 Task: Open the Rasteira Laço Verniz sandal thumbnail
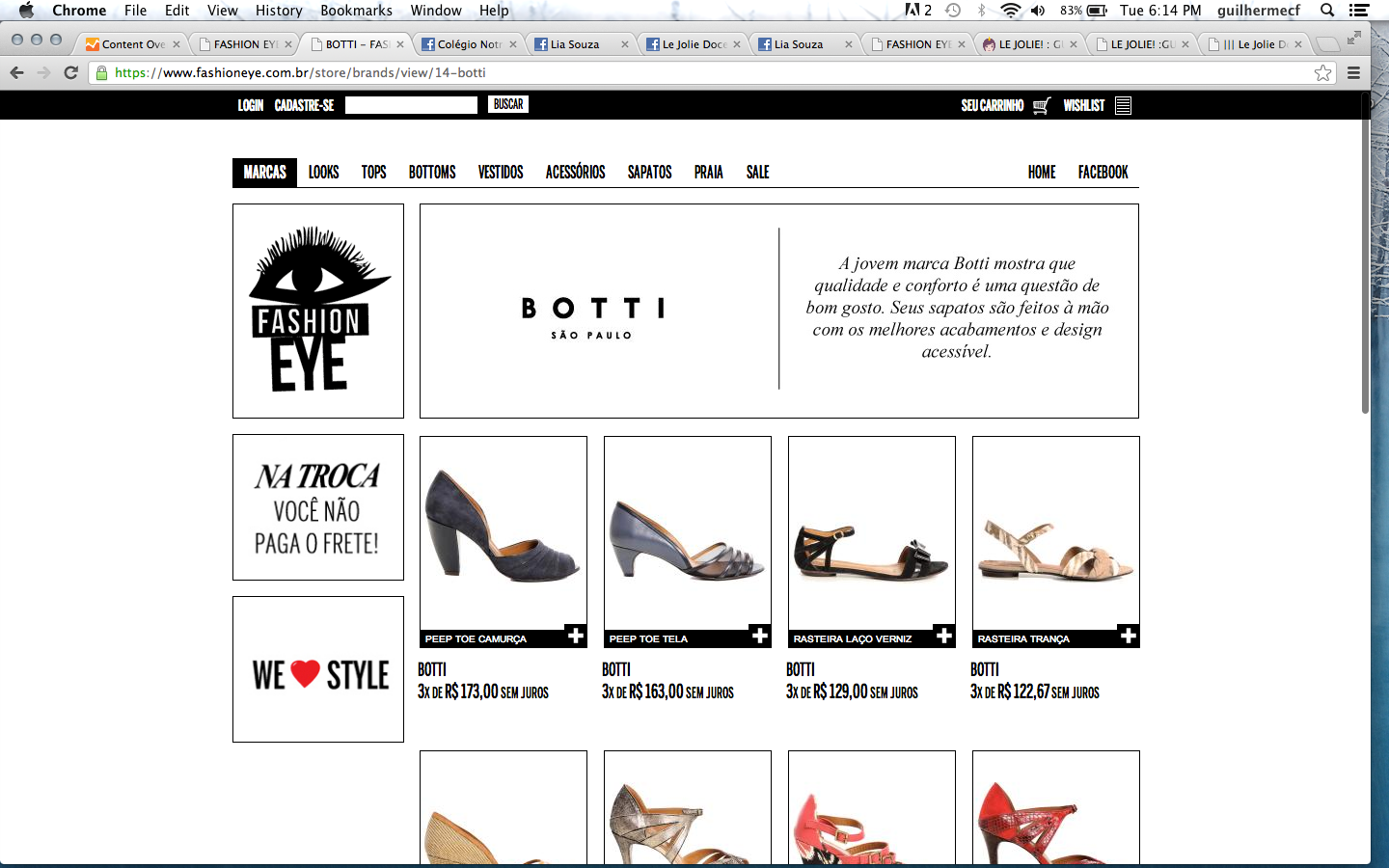(x=872, y=531)
